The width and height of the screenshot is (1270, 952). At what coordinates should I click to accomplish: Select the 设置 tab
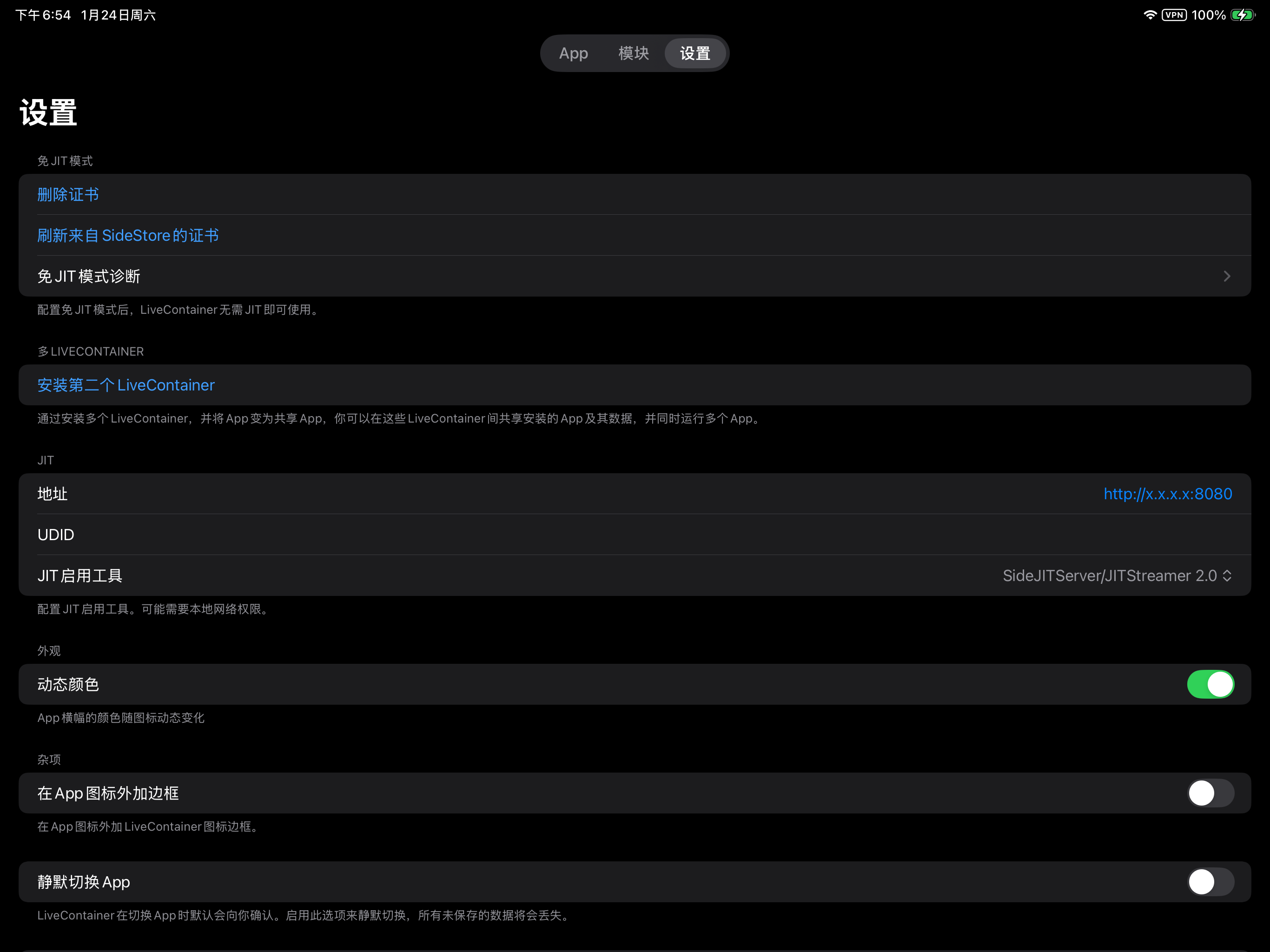pyautogui.click(x=695, y=53)
